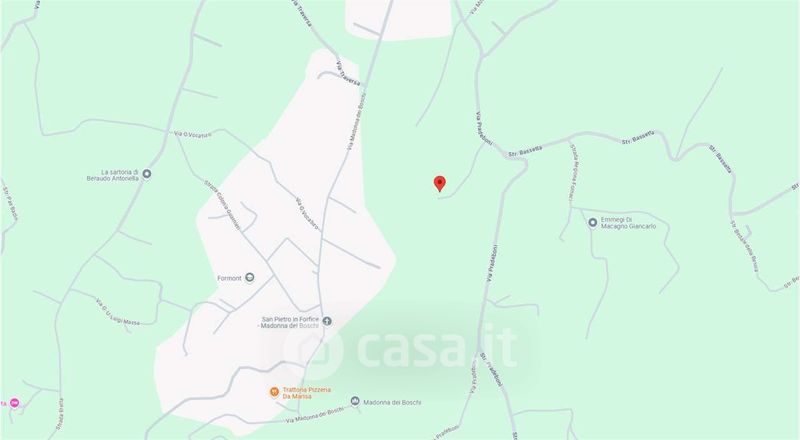
Task: Click the La sartoria di Beraudo Antonella text
Action: click(x=112, y=175)
